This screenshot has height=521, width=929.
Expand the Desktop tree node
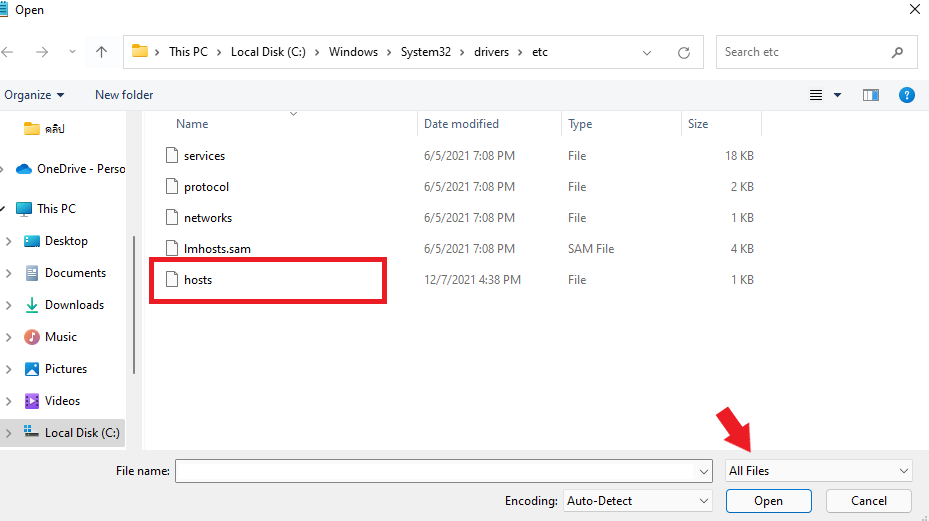pos(8,241)
